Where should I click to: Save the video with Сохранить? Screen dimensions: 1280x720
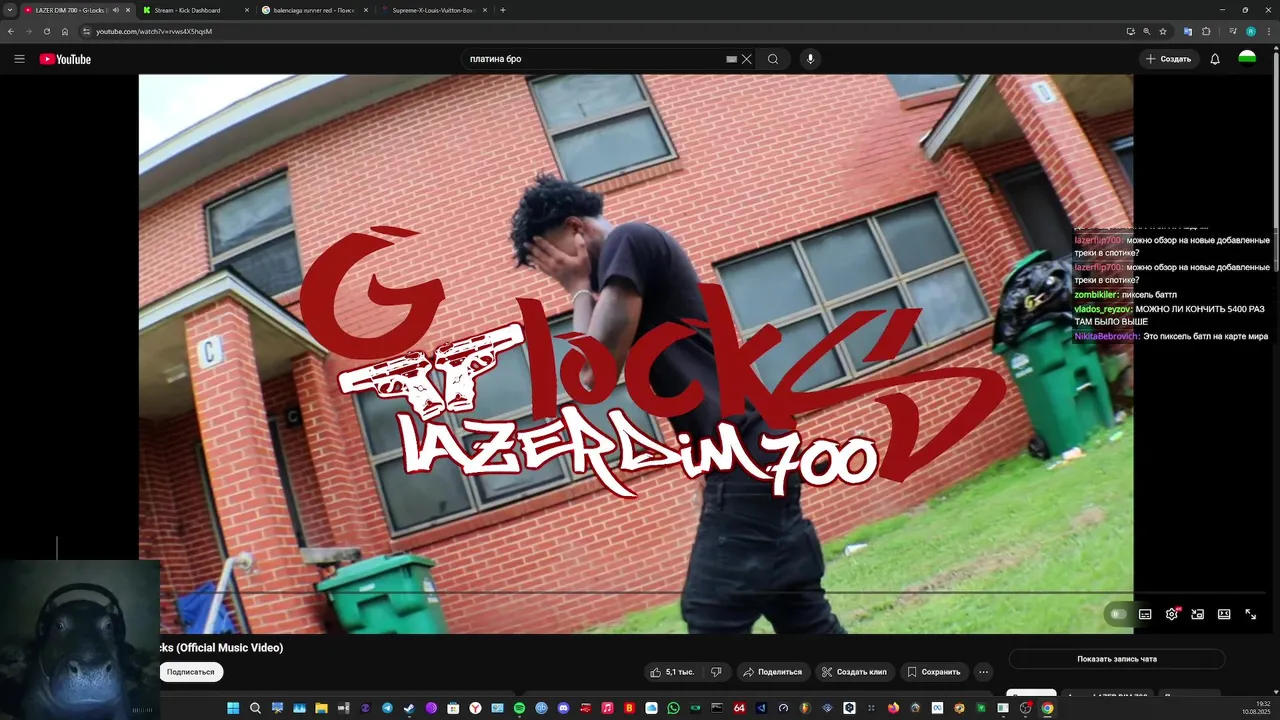934,672
